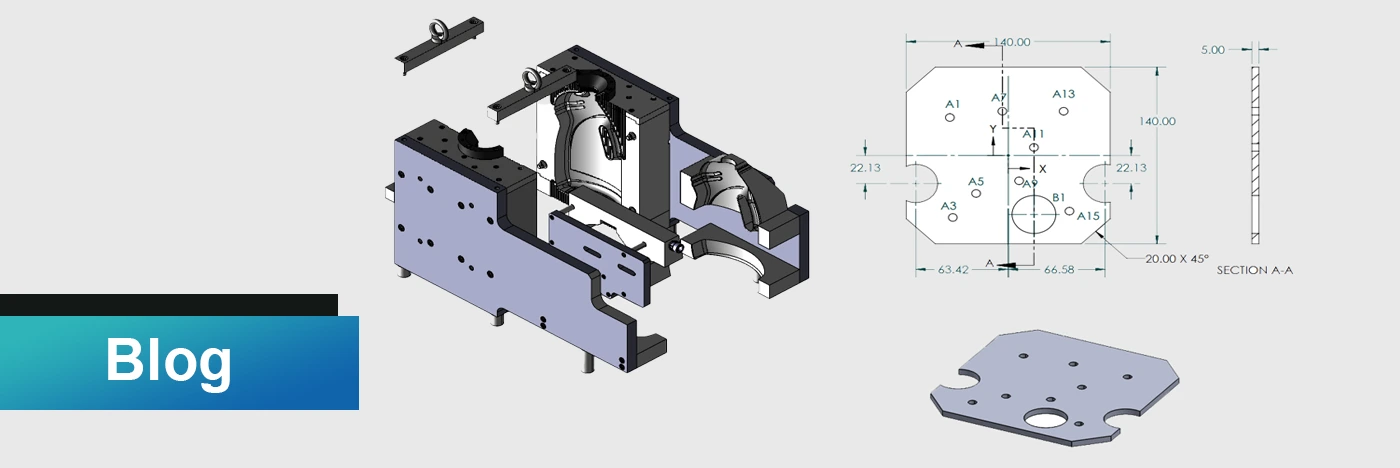Click the Blog banner label
This screenshot has height=468, width=1400.
click(x=168, y=361)
